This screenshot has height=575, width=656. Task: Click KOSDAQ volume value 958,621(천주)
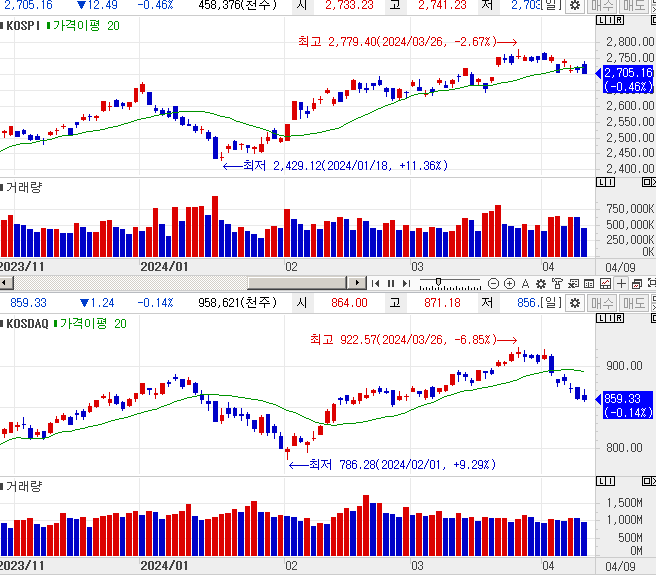[238, 302]
